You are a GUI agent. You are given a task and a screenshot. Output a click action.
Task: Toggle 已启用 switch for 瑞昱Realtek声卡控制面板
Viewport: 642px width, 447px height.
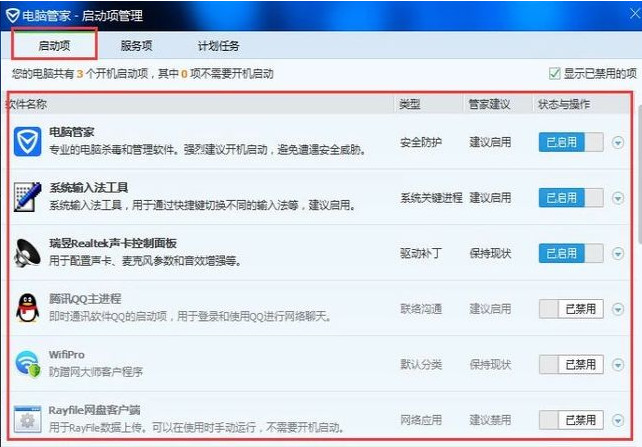pos(571,253)
